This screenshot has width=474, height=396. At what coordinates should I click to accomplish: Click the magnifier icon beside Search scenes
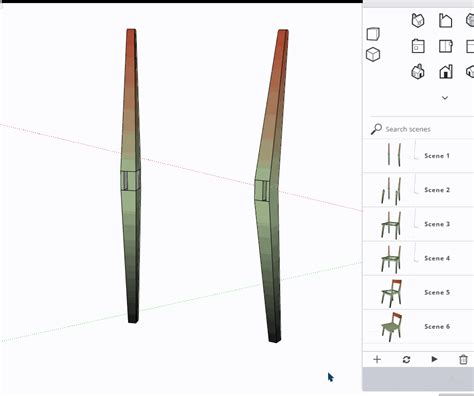[376, 129]
